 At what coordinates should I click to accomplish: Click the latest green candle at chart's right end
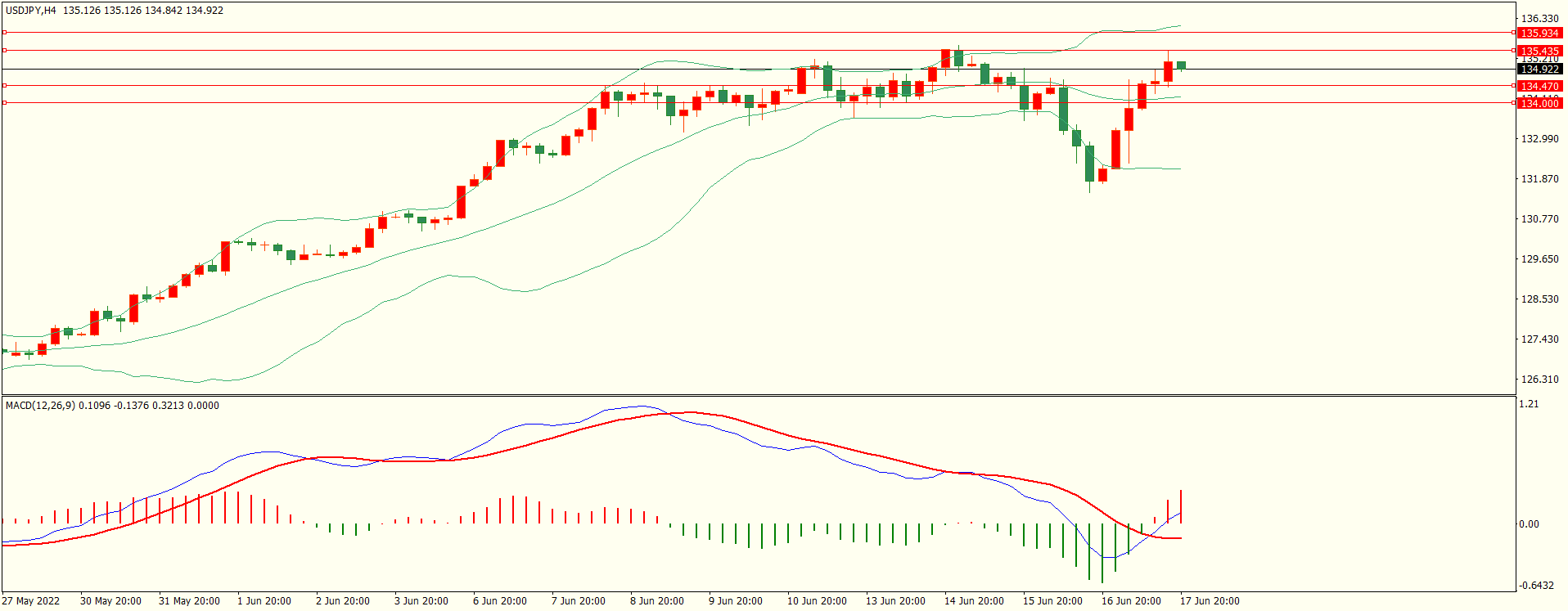click(1181, 65)
